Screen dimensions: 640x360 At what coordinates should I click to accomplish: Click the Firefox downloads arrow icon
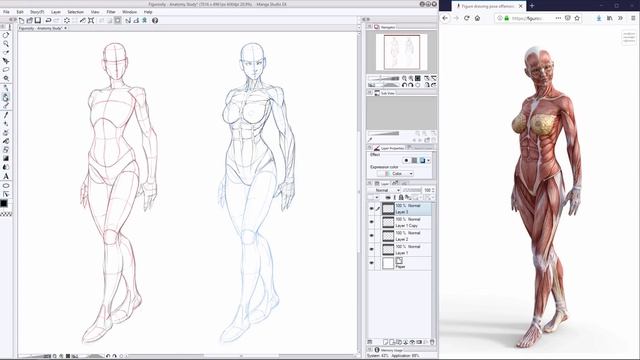click(x=599, y=18)
